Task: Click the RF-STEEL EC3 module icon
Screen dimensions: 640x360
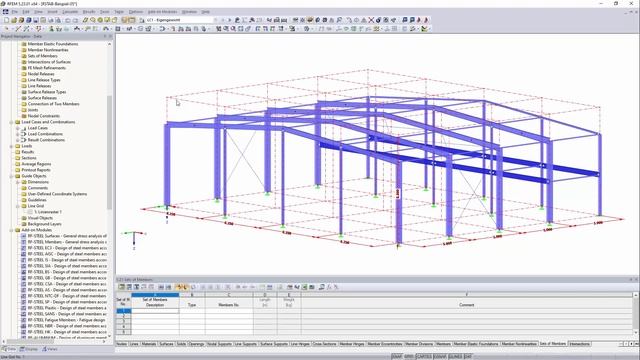Action: tap(24, 248)
